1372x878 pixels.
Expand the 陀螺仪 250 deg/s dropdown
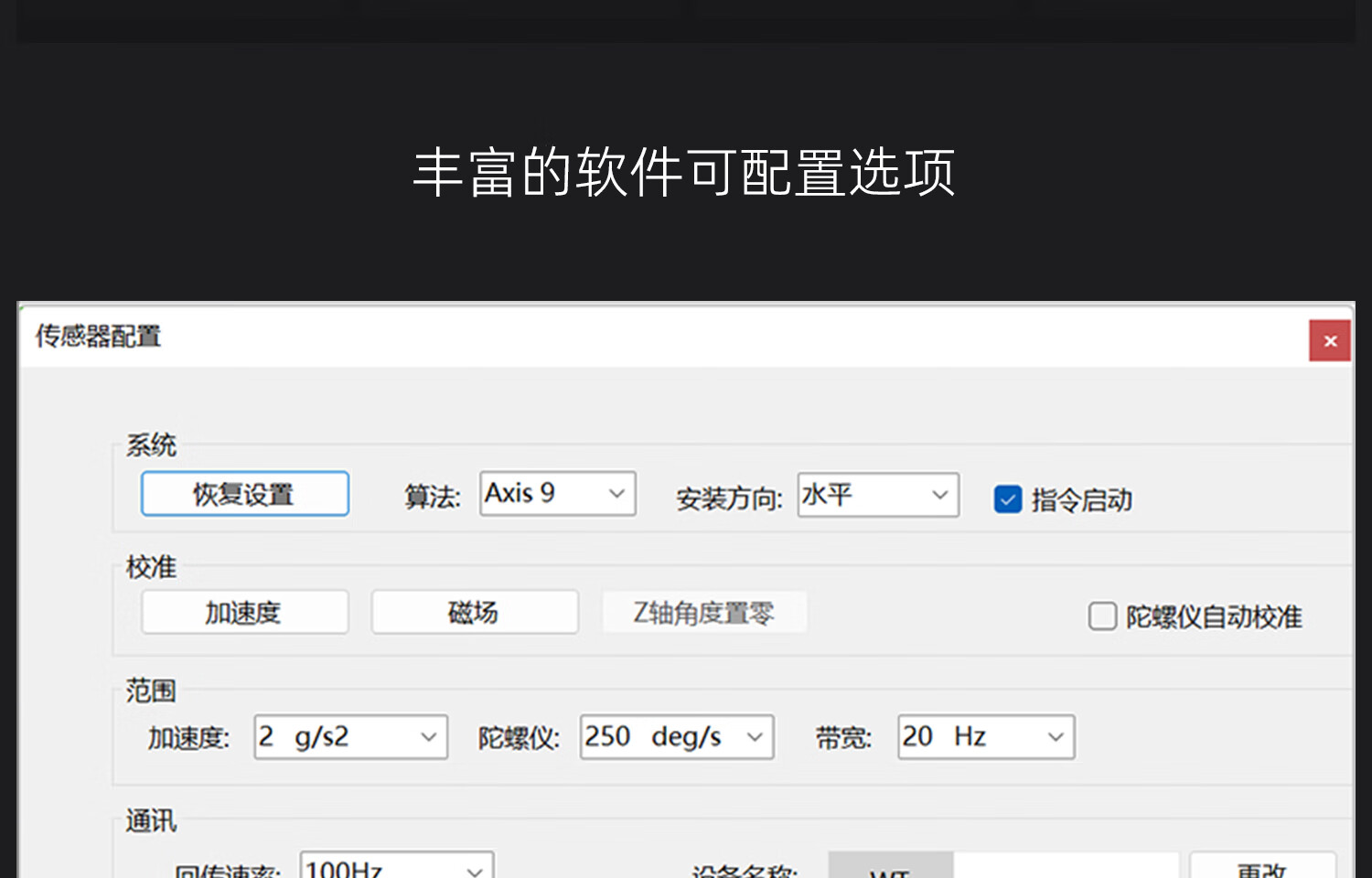pos(676,737)
